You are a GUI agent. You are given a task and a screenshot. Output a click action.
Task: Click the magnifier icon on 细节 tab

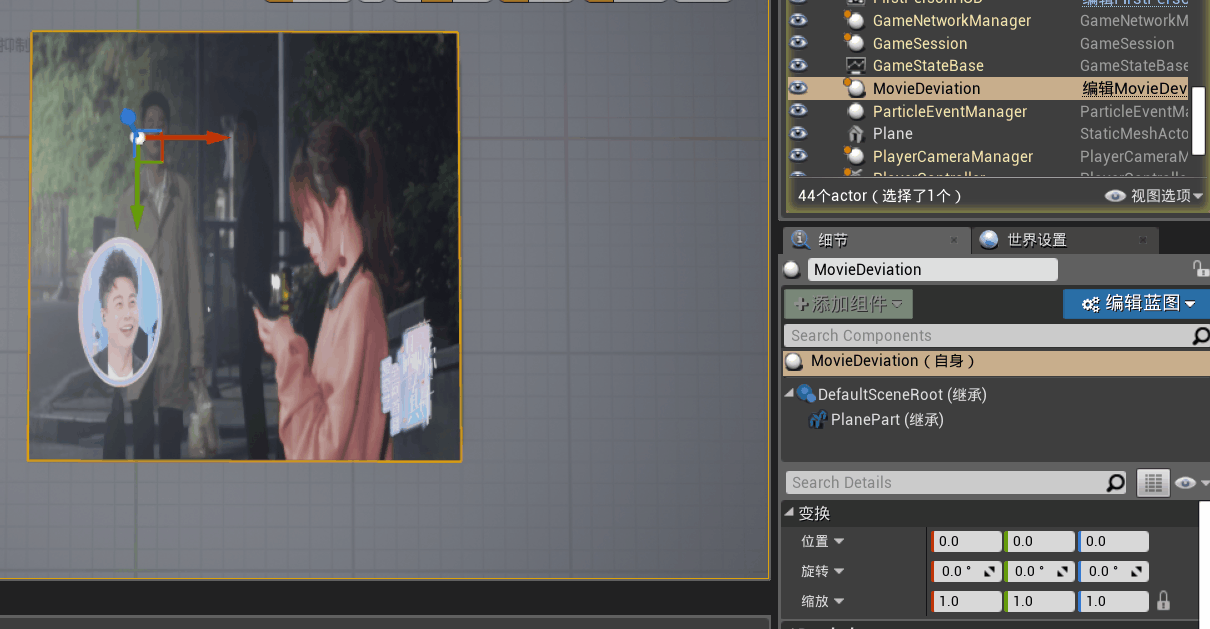point(800,239)
